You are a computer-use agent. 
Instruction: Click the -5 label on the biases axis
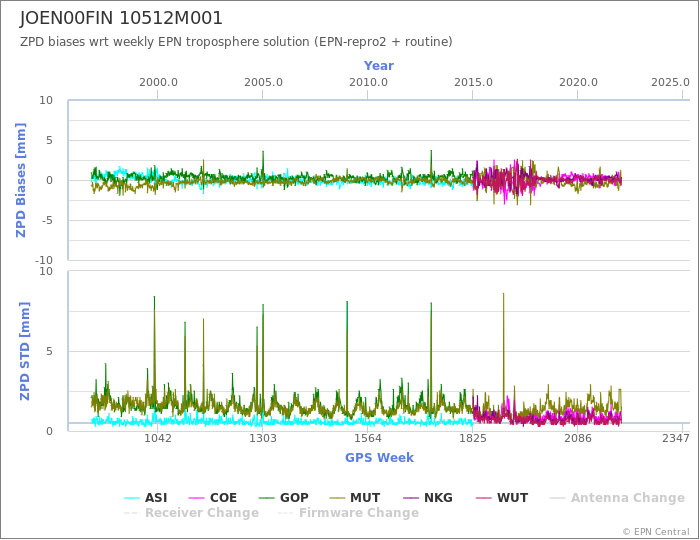[46, 220]
